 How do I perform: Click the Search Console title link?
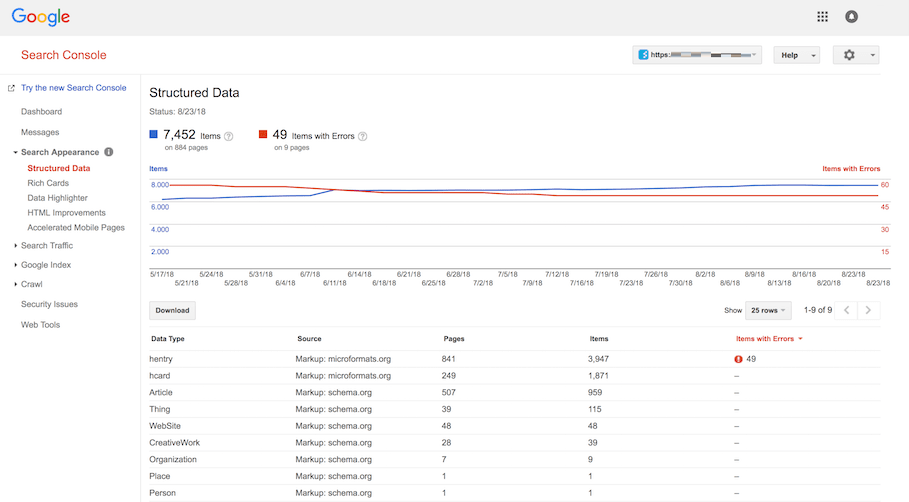[x=64, y=55]
